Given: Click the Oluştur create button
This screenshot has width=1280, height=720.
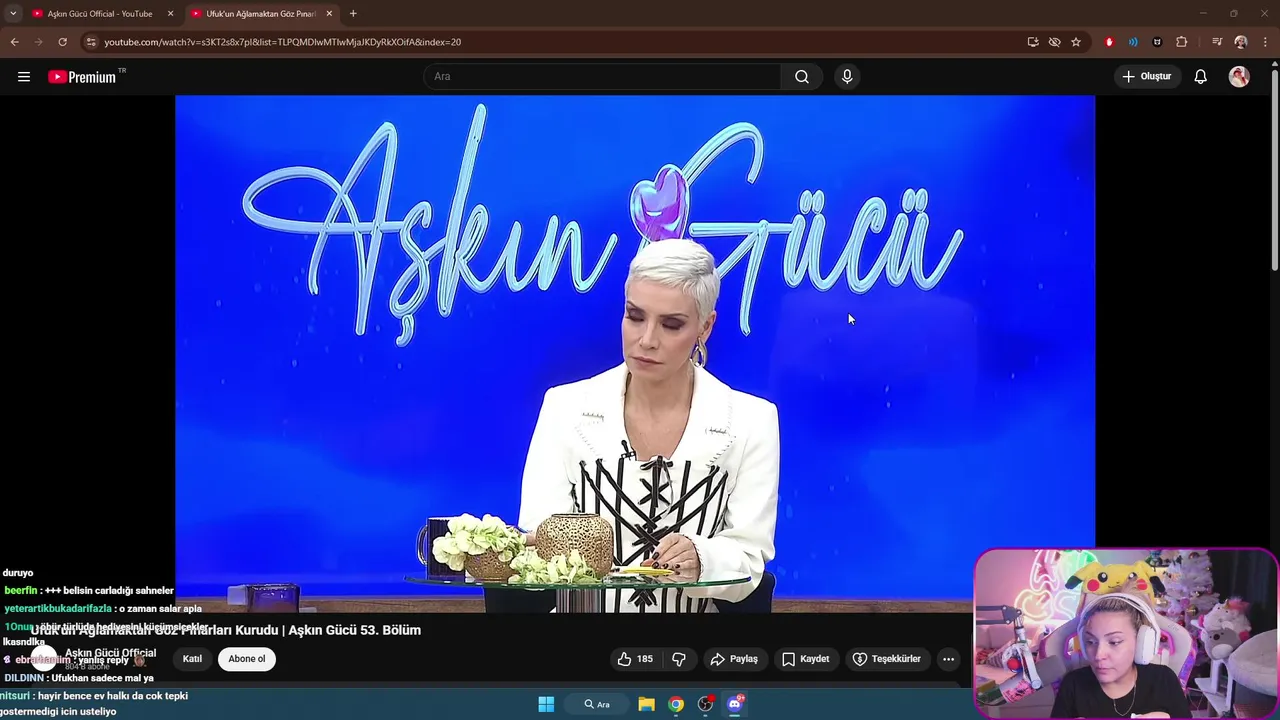Looking at the screenshot, I should pyautogui.click(x=1147, y=77).
